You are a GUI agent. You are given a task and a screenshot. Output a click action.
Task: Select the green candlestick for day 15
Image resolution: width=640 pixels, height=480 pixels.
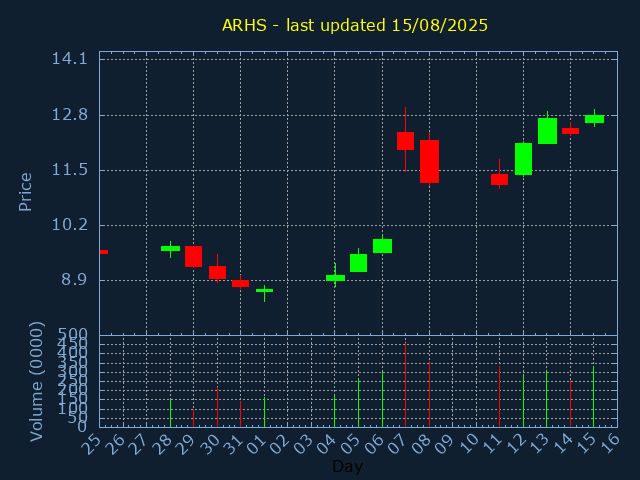click(594, 119)
